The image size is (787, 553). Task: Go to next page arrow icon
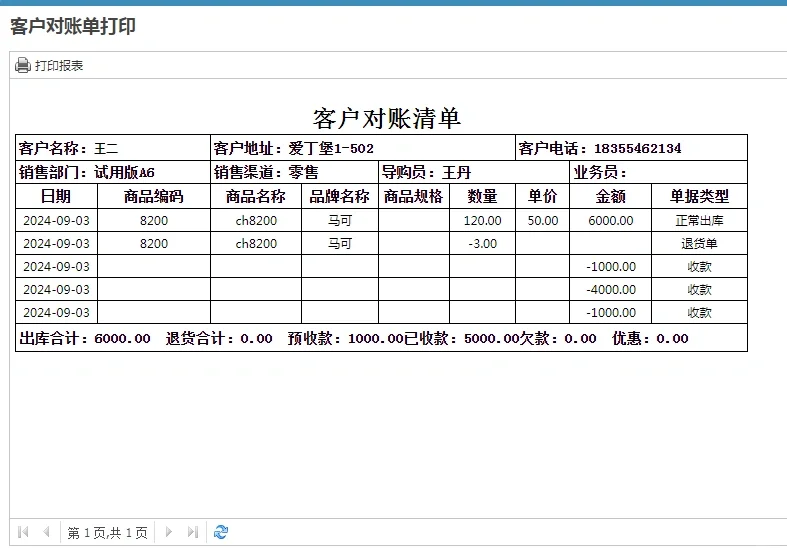click(169, 532)
